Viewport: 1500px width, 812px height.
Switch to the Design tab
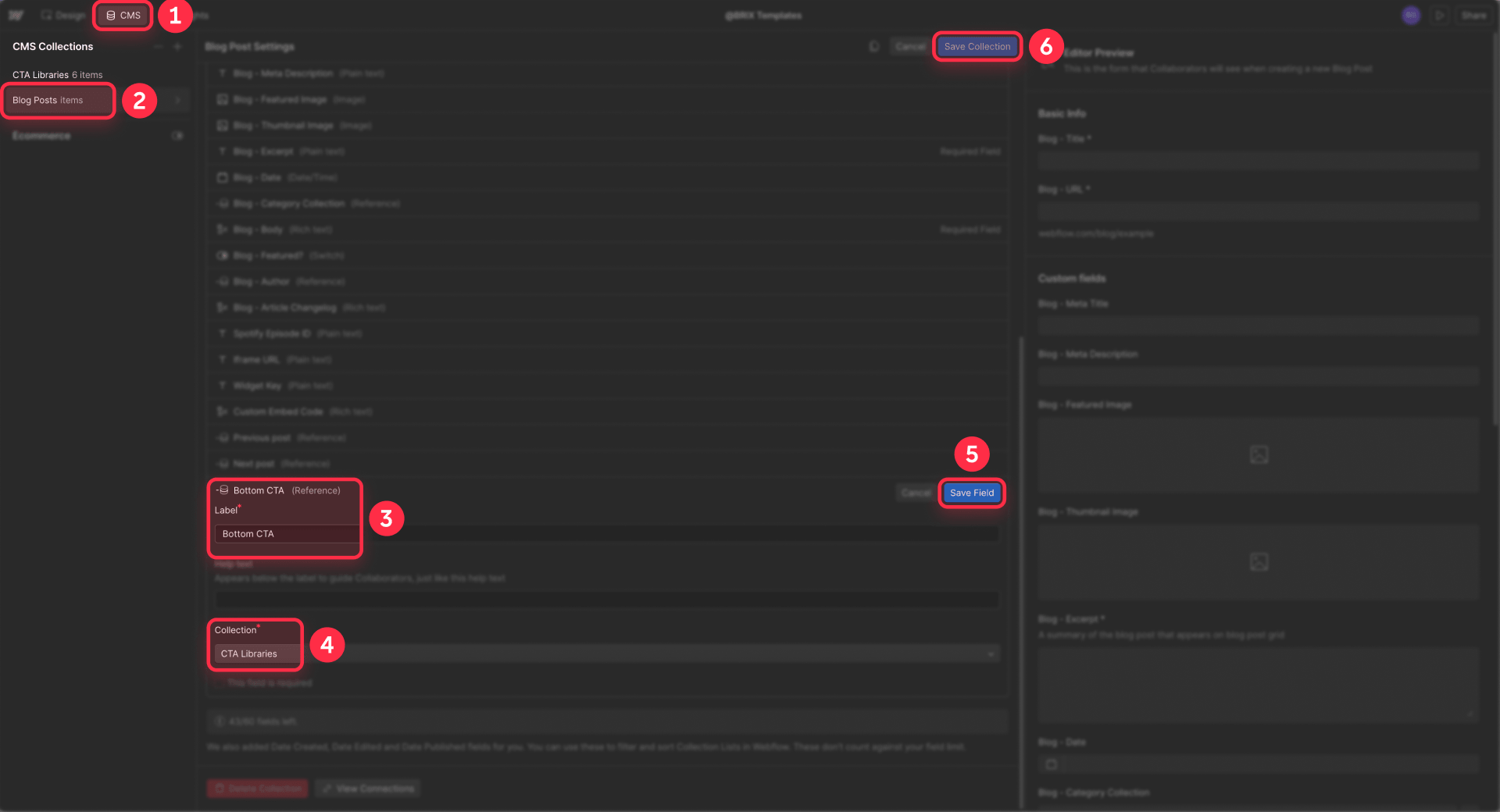click(63, 15)
